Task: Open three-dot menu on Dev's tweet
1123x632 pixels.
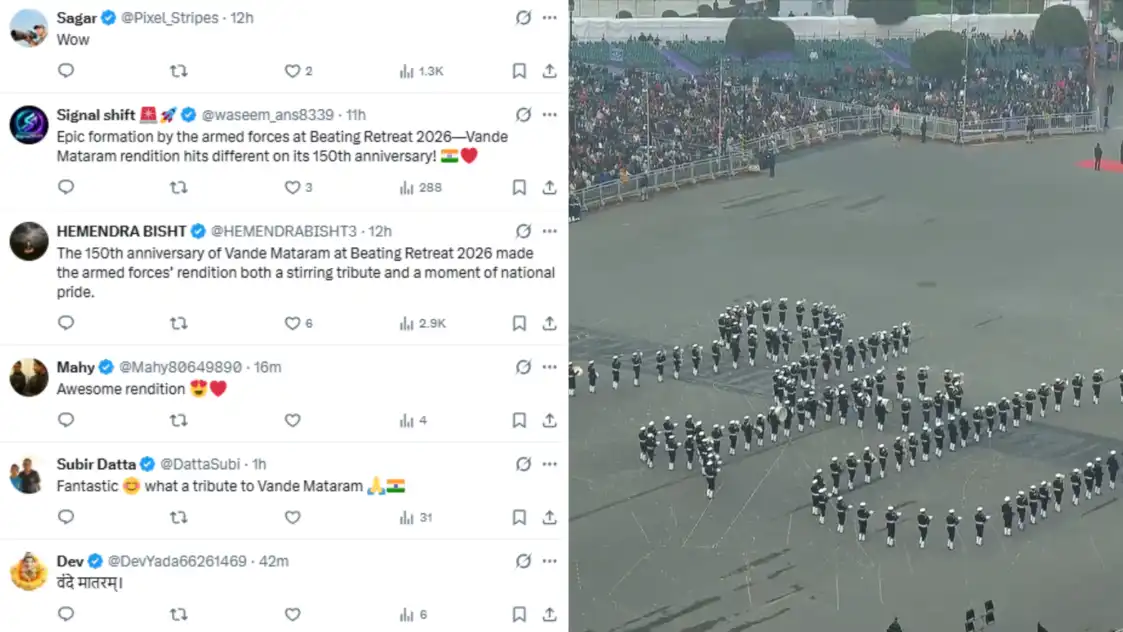Action: pos(549,561)
